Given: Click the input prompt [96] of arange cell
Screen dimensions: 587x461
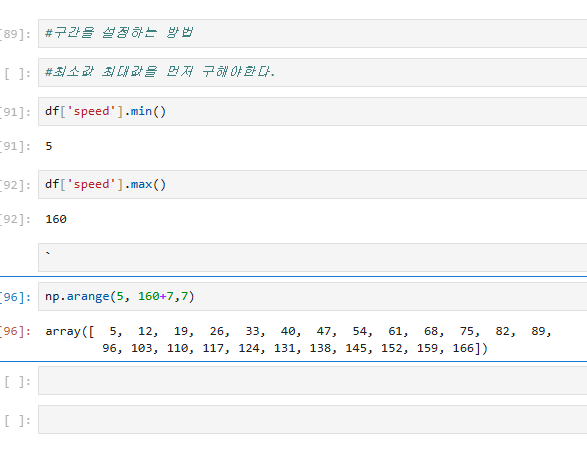Looking at the screenshot, I should tap(15, 297).
